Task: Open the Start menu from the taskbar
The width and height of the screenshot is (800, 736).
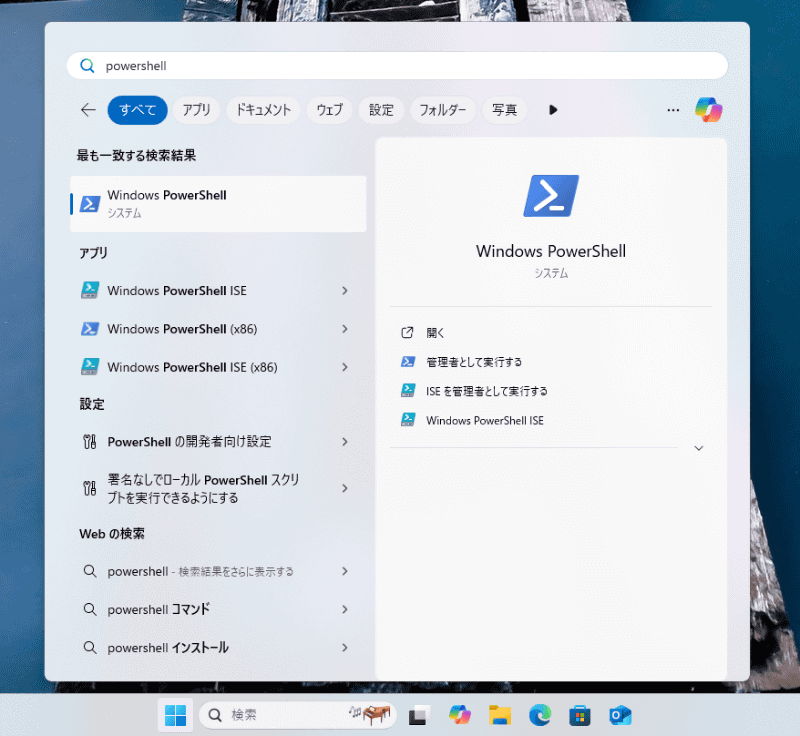Action: point(176,715)
